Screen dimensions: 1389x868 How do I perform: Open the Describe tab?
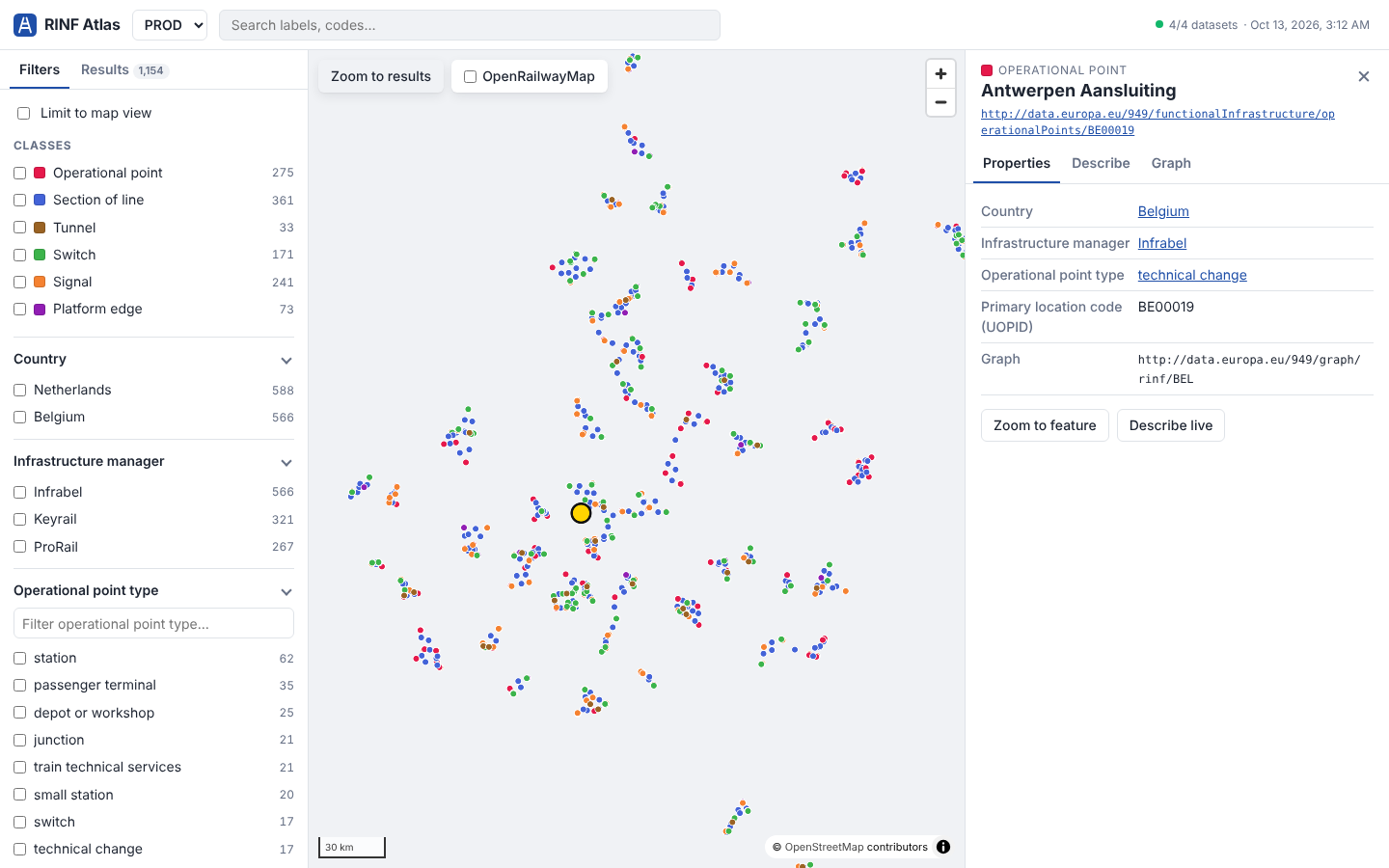1101,163
